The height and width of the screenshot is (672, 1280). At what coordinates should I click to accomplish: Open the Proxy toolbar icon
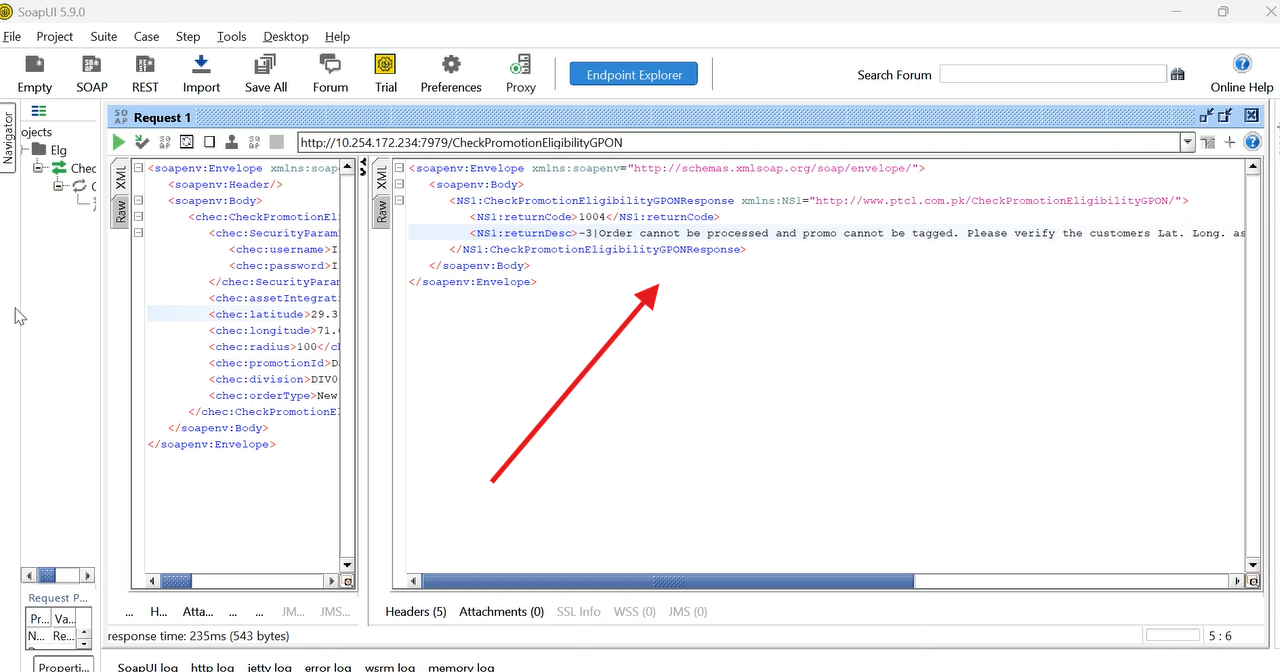[520, 74]
